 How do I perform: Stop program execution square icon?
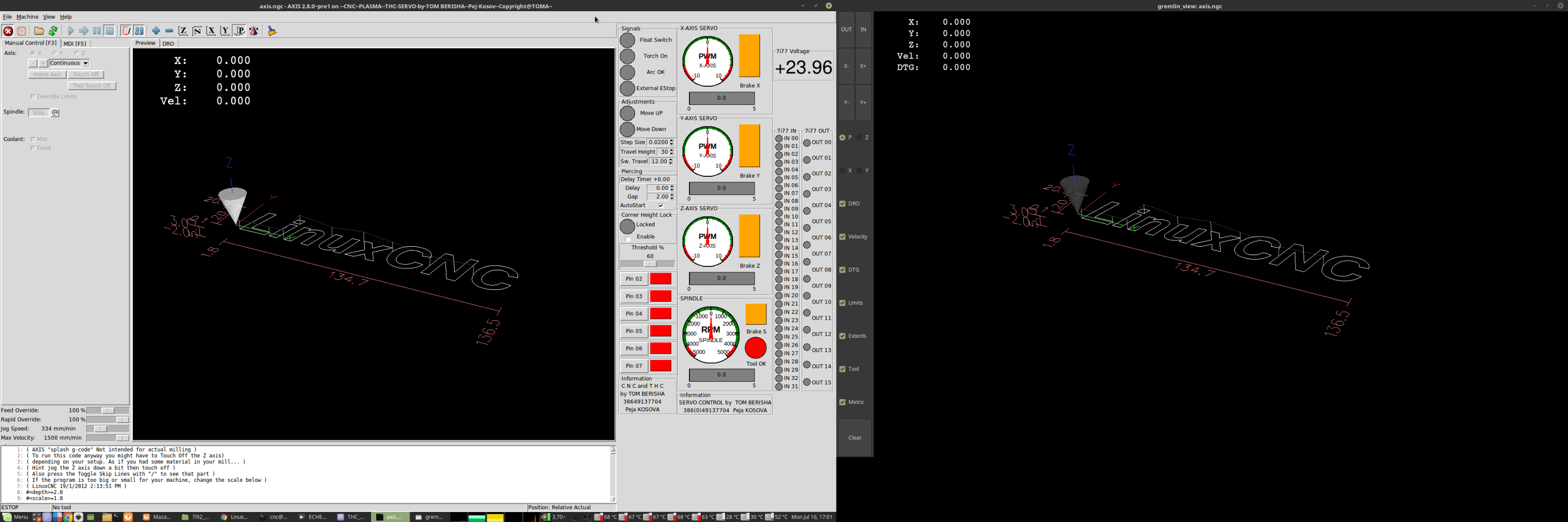coord(110,31)
